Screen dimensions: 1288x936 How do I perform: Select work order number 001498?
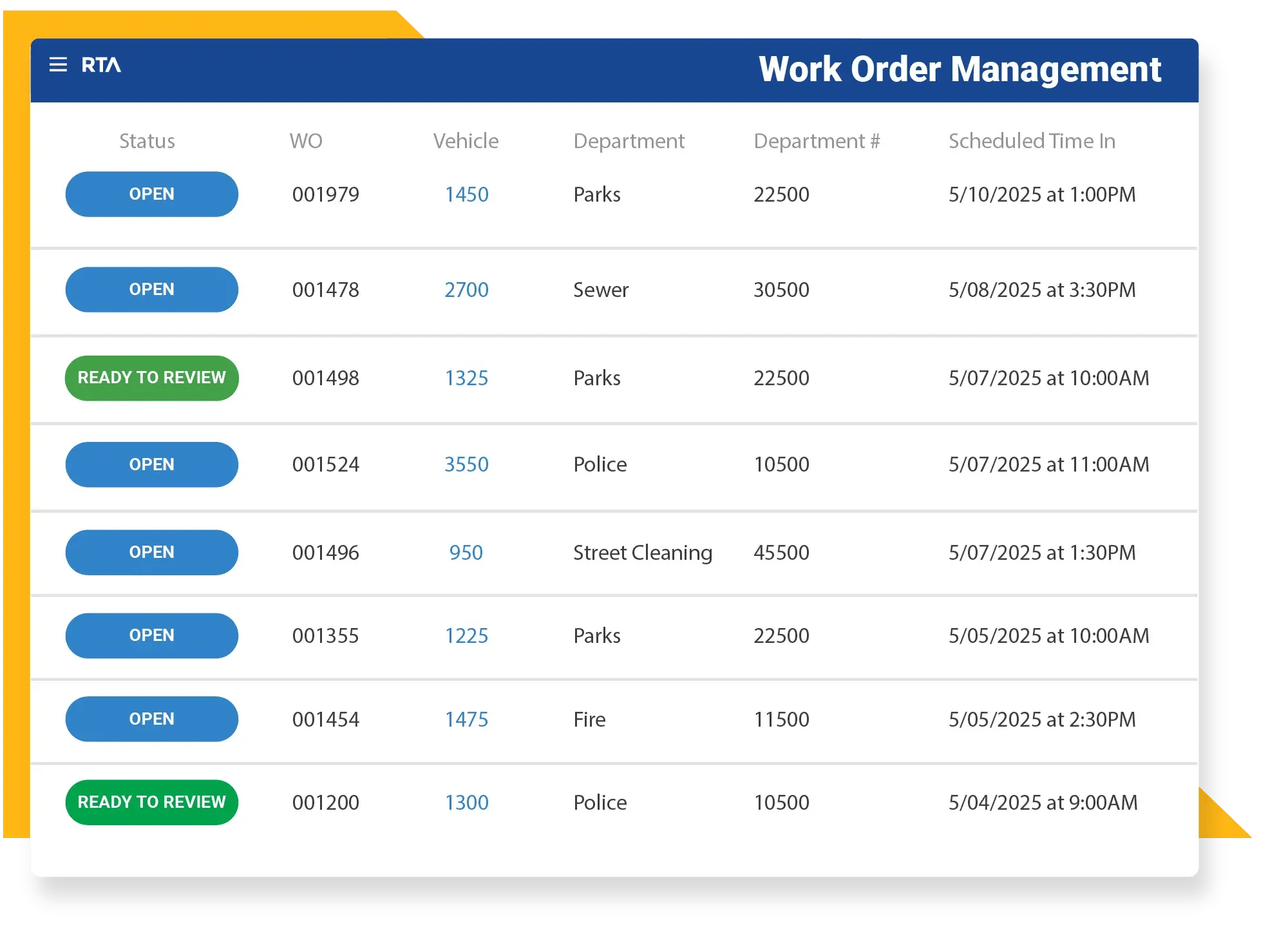326,378
